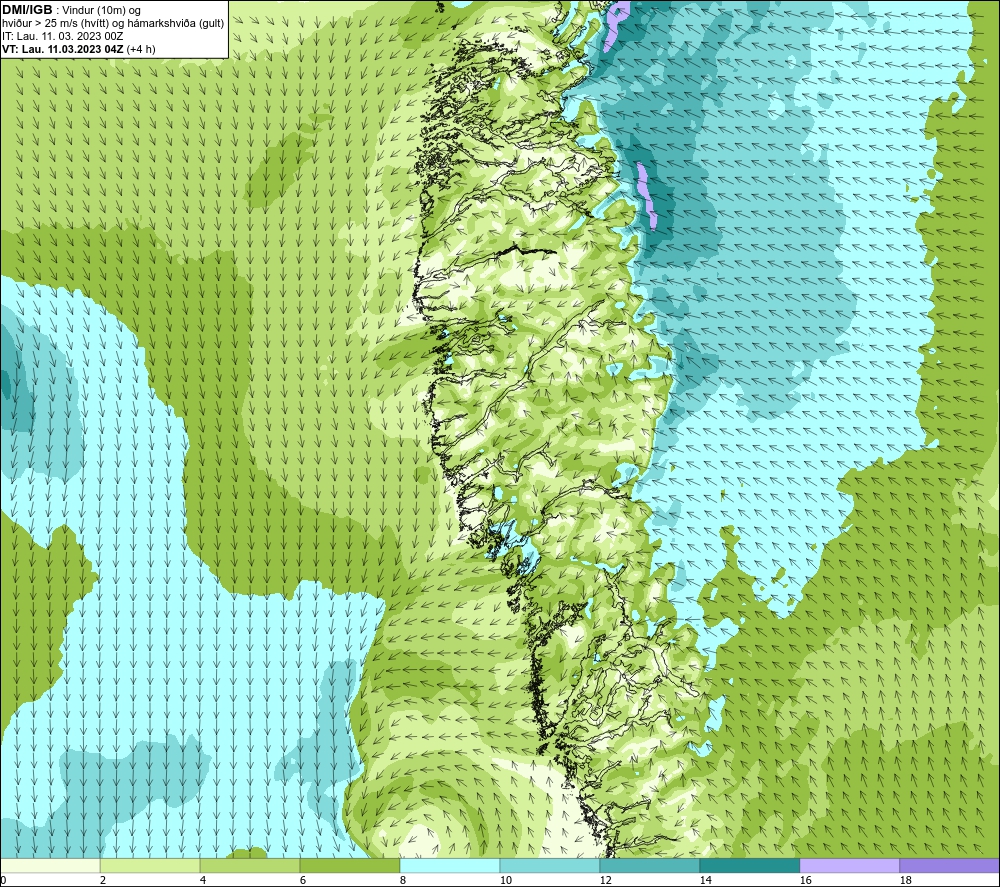Viewport: 1000px width, 887px height.
Task: Click the 12–14 m/s medium teal swatch
Action: pyautogui.click(x=649, y=866)
